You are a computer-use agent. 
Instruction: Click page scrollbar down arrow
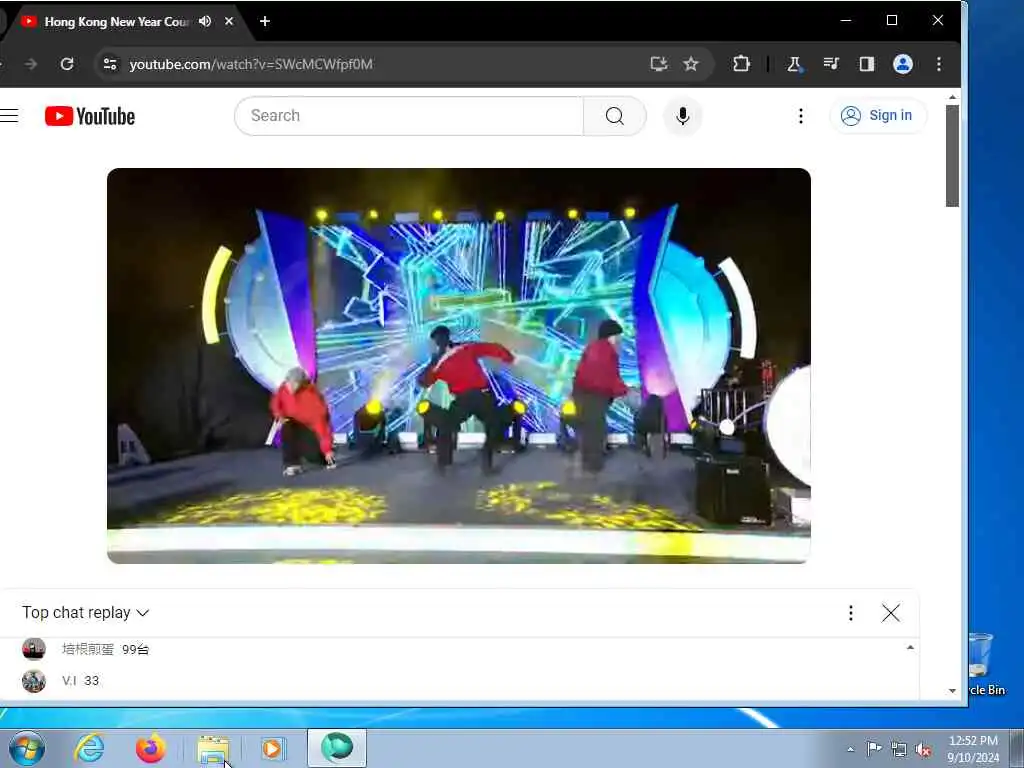pos(952,690)
